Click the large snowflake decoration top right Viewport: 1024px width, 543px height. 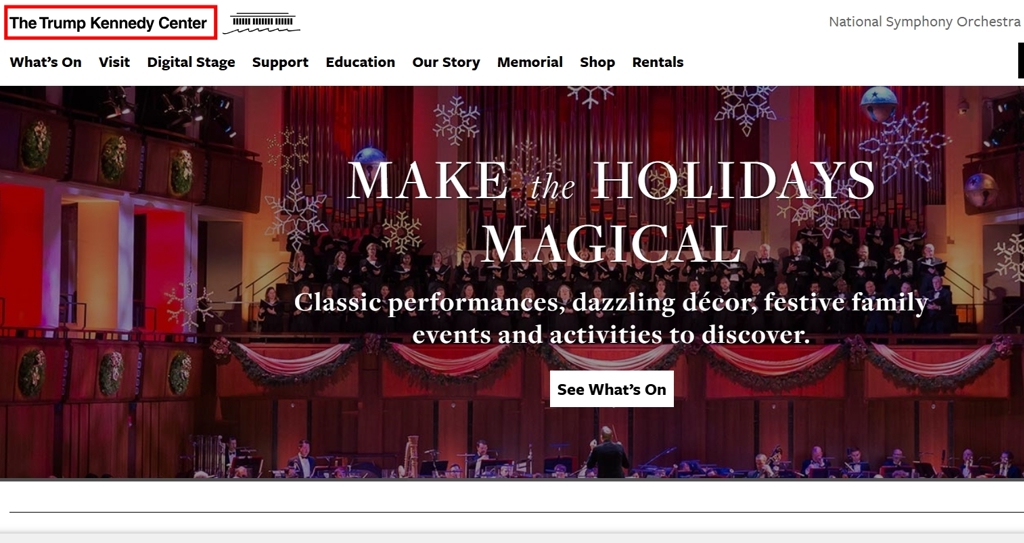[x=904, y=142]
